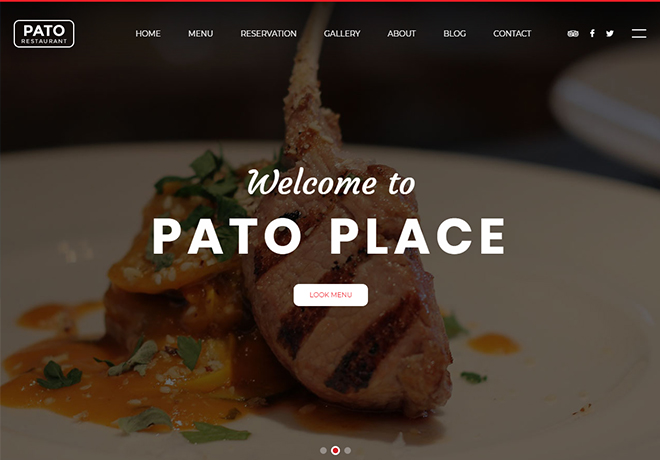Select the third slider dot
The image size is (660, 460).
tap(348, 450)
